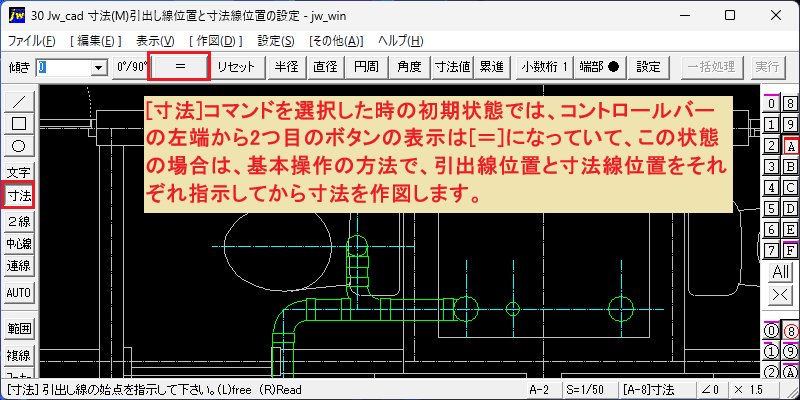Open the 設定(S) menu
The width and height of the screenshot is (800, 400).
click(276, 41)
